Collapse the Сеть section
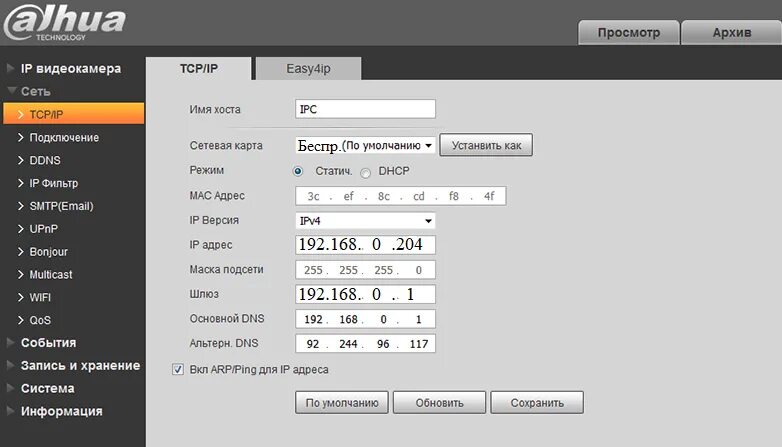The height and width of the screenshot is (447, 782). (35, 91)
